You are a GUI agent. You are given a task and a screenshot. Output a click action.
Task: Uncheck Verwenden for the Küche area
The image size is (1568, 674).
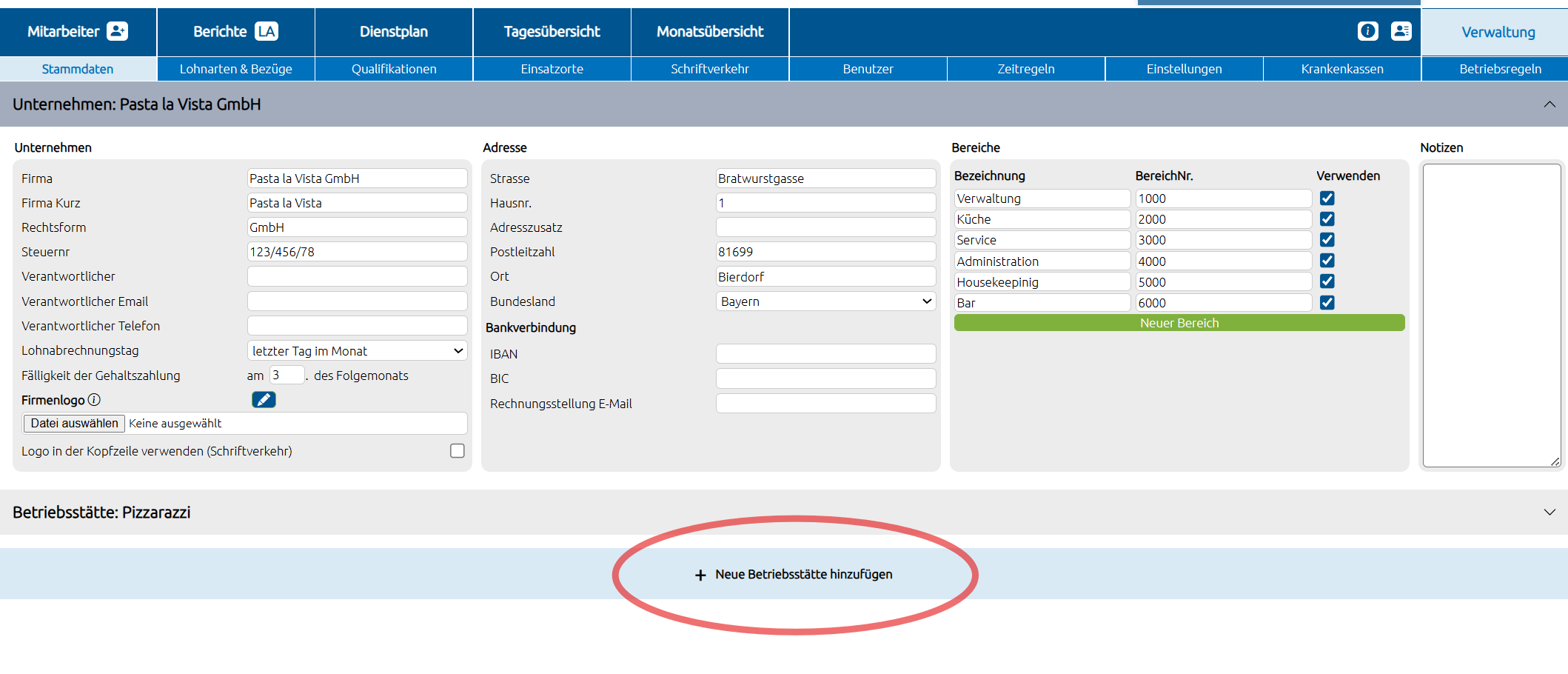click(1327, 219)
